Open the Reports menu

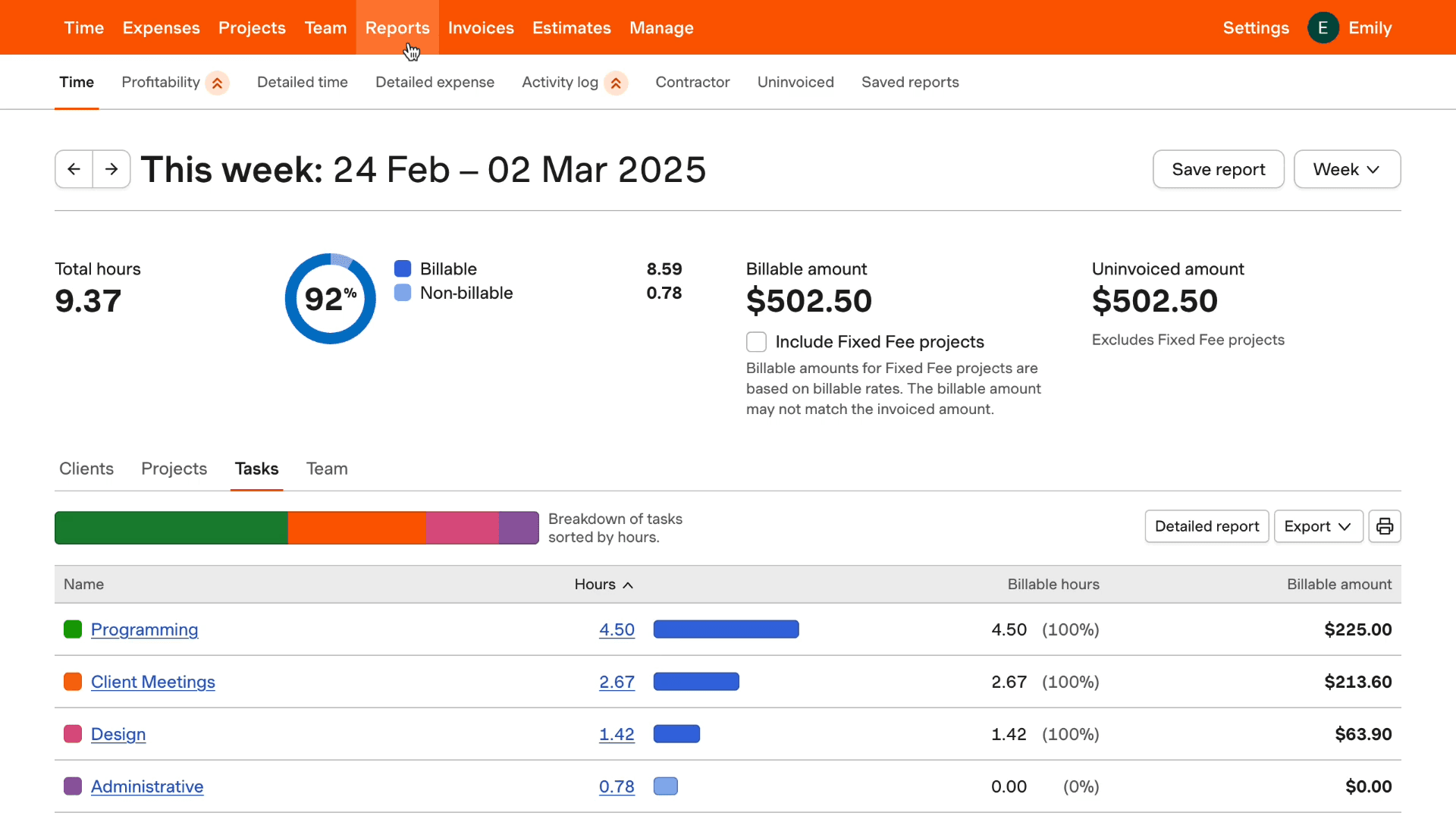click(x=397, y=28)
